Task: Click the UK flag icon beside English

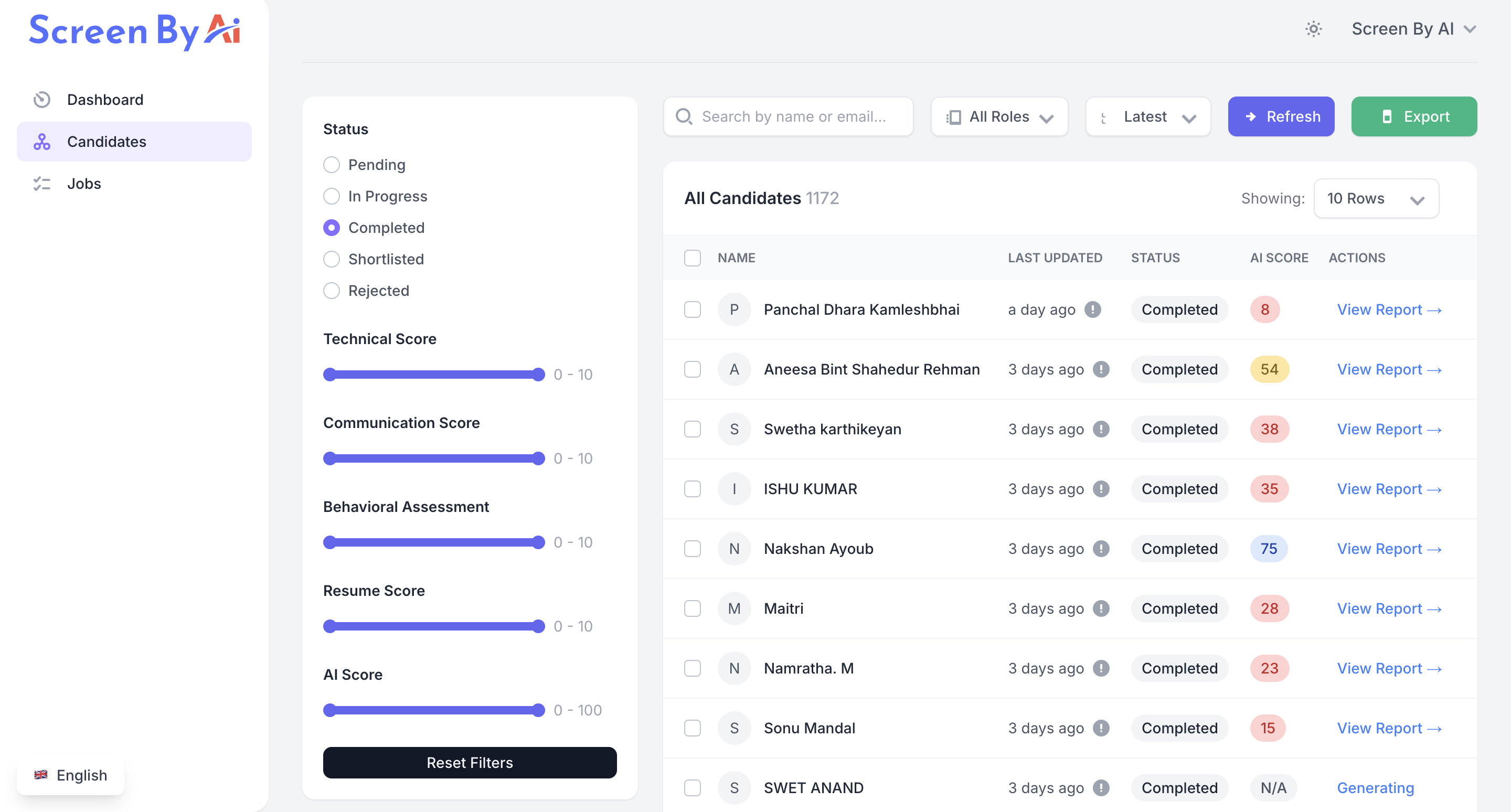Action: coord(41,774)
